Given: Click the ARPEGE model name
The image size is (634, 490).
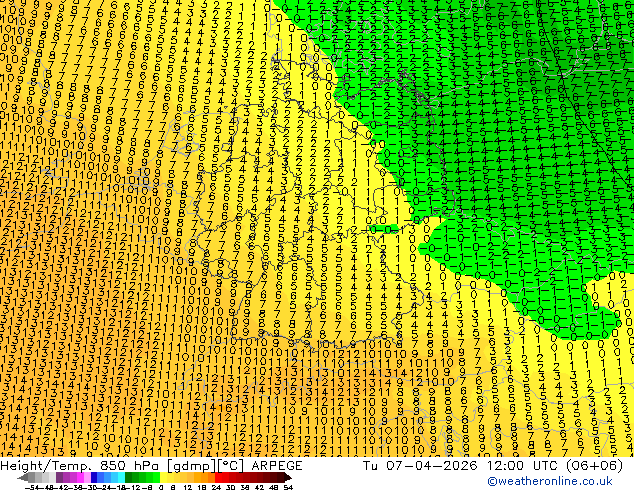Looking at the screenshot, I should [x=277, y=466].
